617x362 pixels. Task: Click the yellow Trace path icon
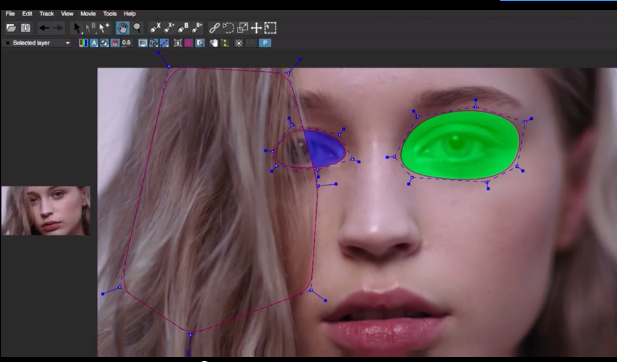click(225, 43)
